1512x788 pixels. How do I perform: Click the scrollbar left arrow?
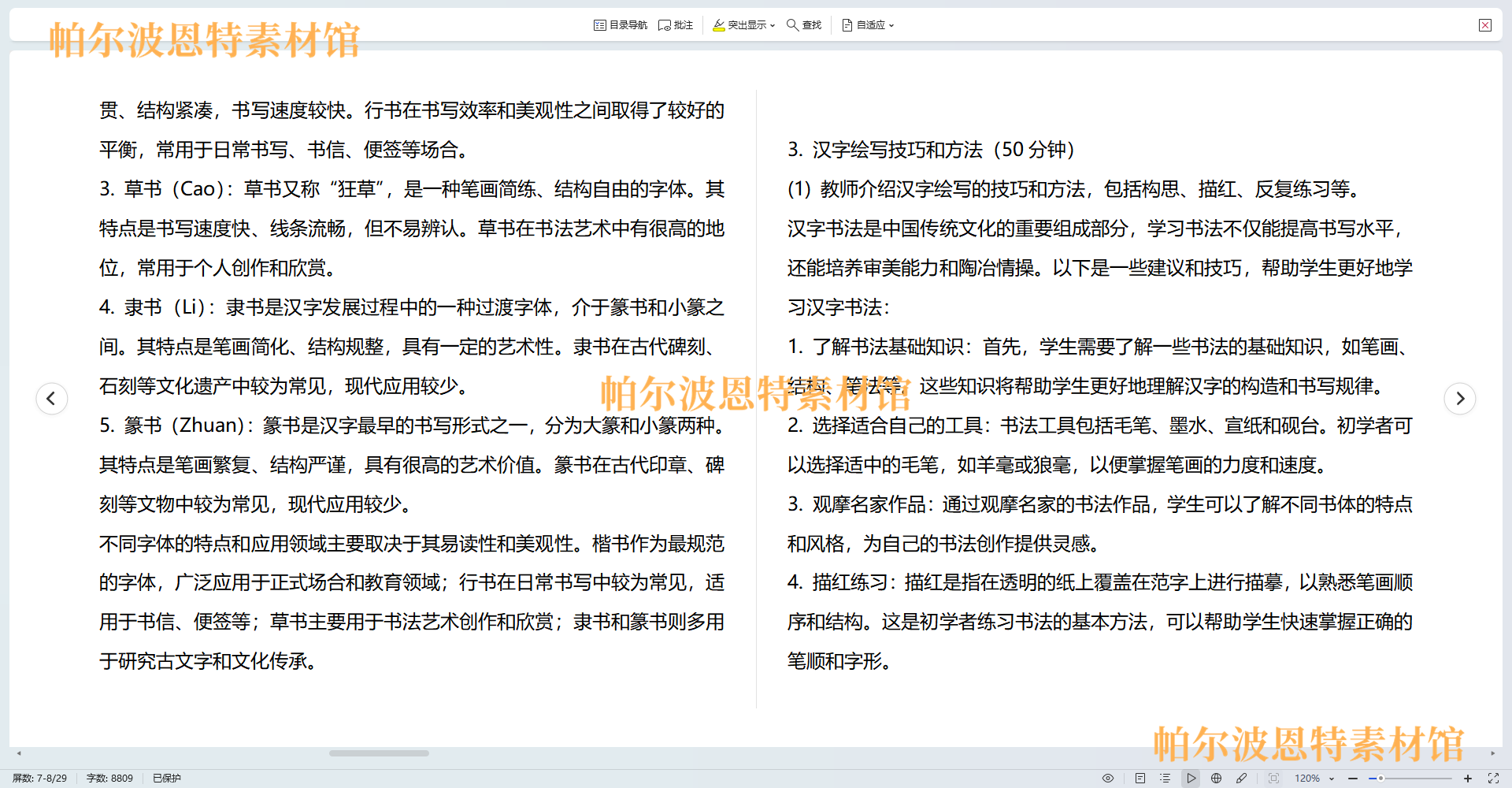(19, 753)
